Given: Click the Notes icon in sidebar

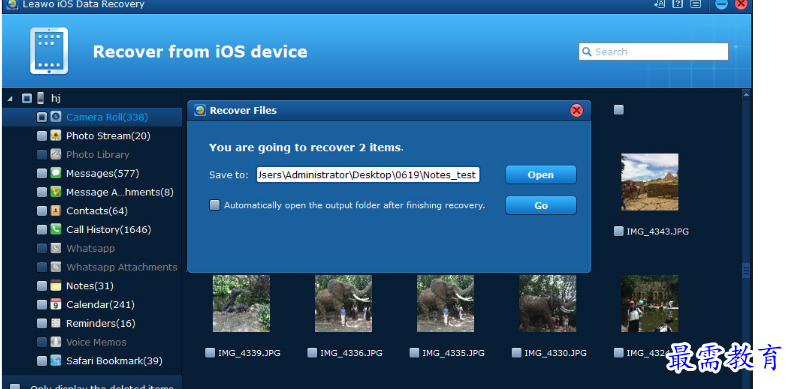Looking at the screenshot, I should point(56,286).
